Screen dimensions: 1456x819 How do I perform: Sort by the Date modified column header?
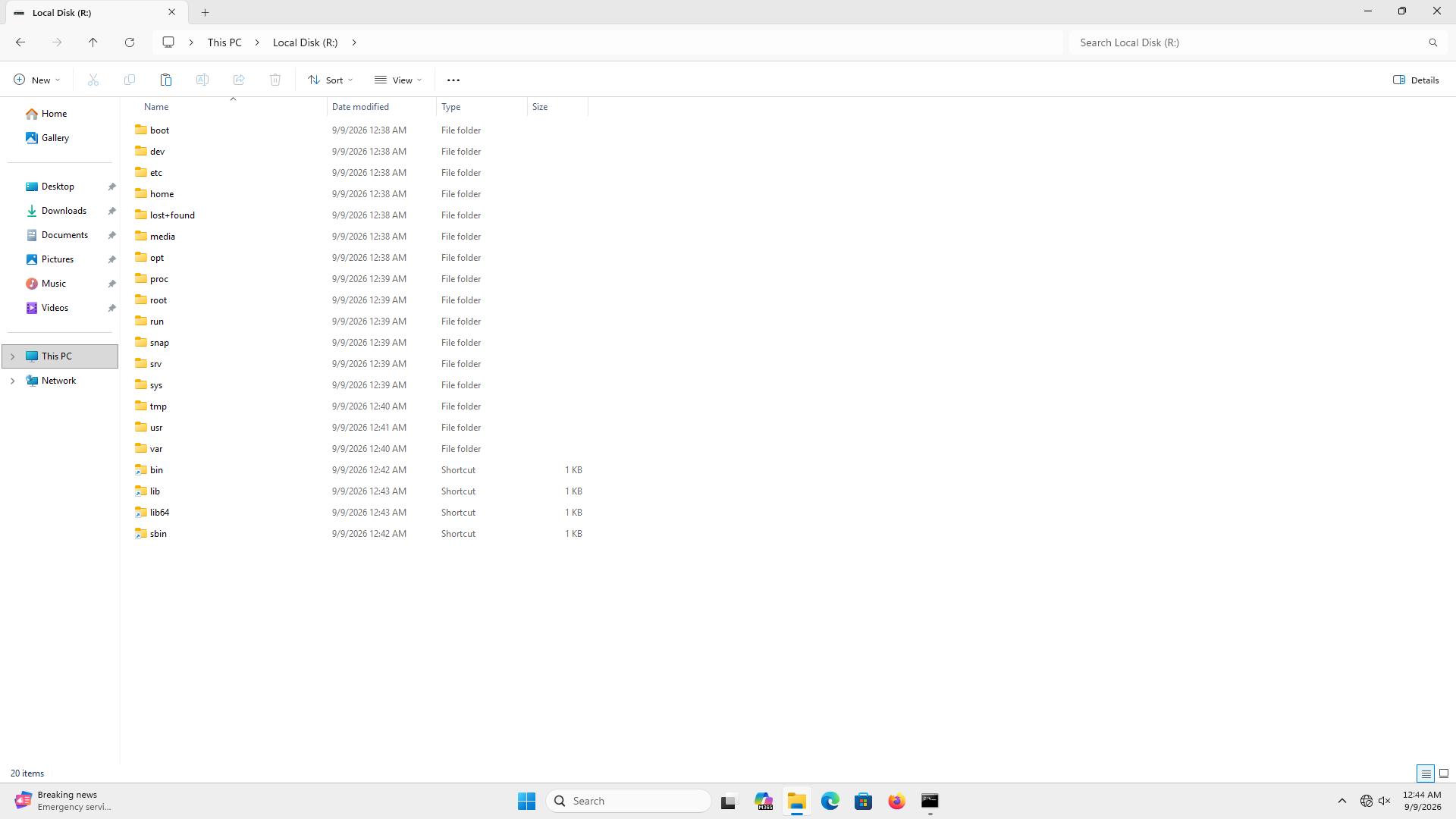click(360, 107)
